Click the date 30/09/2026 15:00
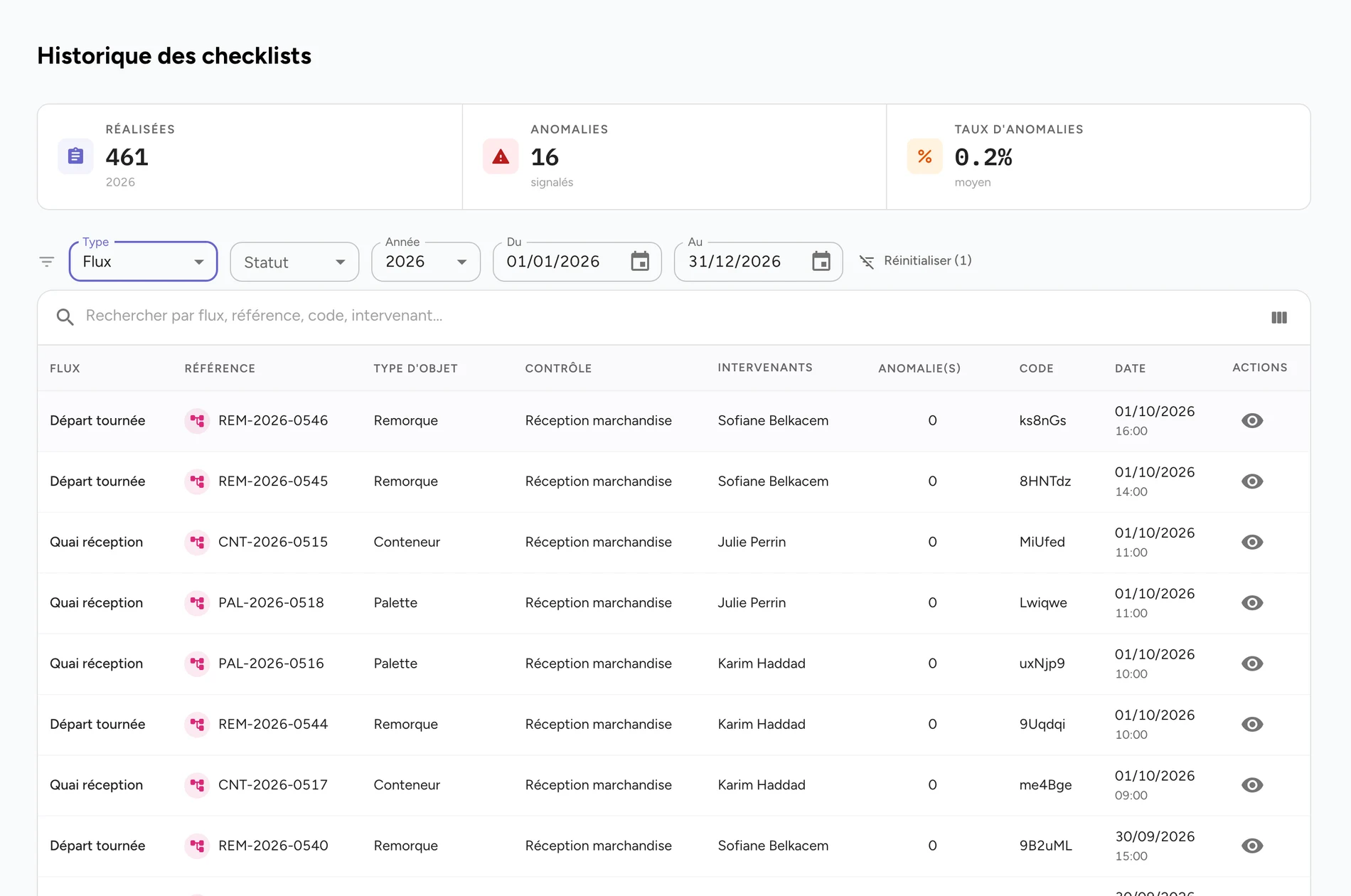 coord(1155,846)
